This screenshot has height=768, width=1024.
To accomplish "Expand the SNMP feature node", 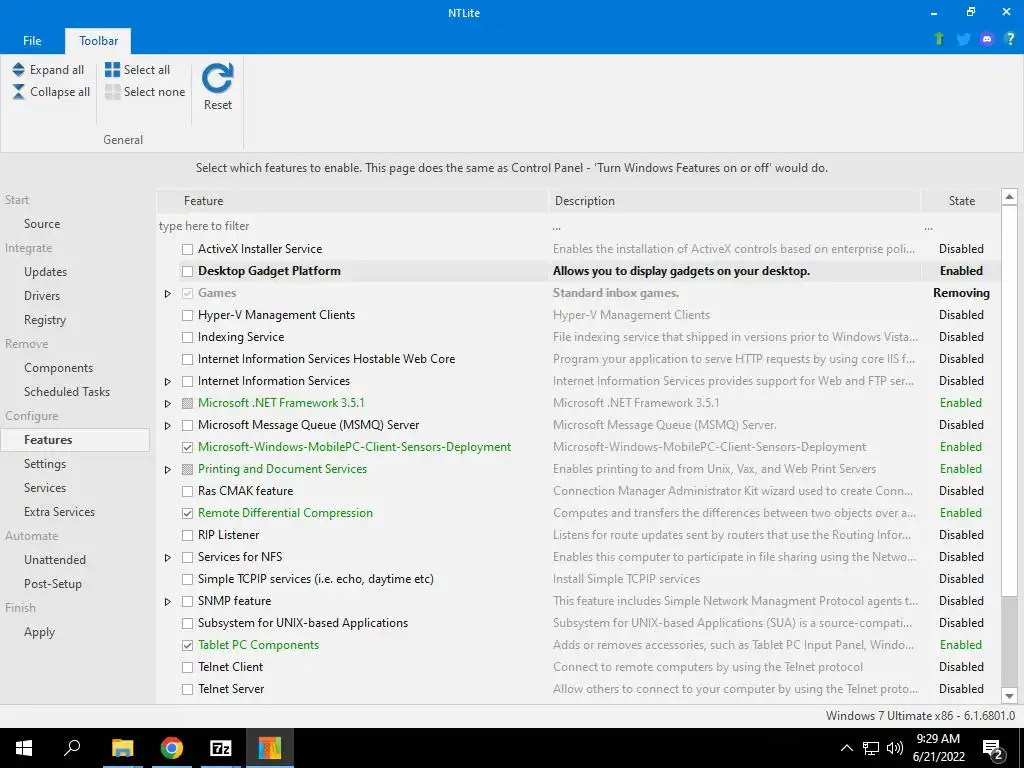I will 168,601.
